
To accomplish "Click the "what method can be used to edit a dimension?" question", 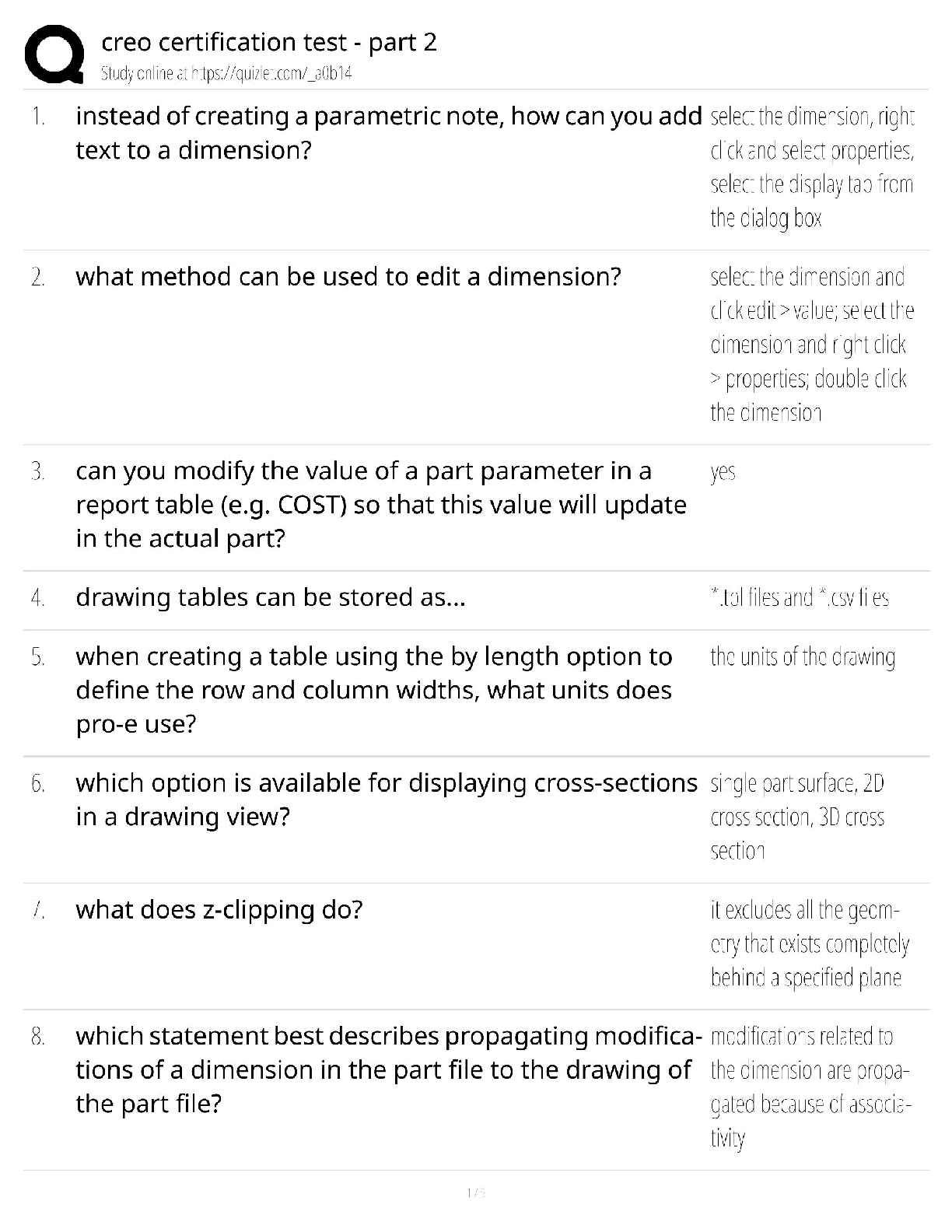I will [348, 277].
